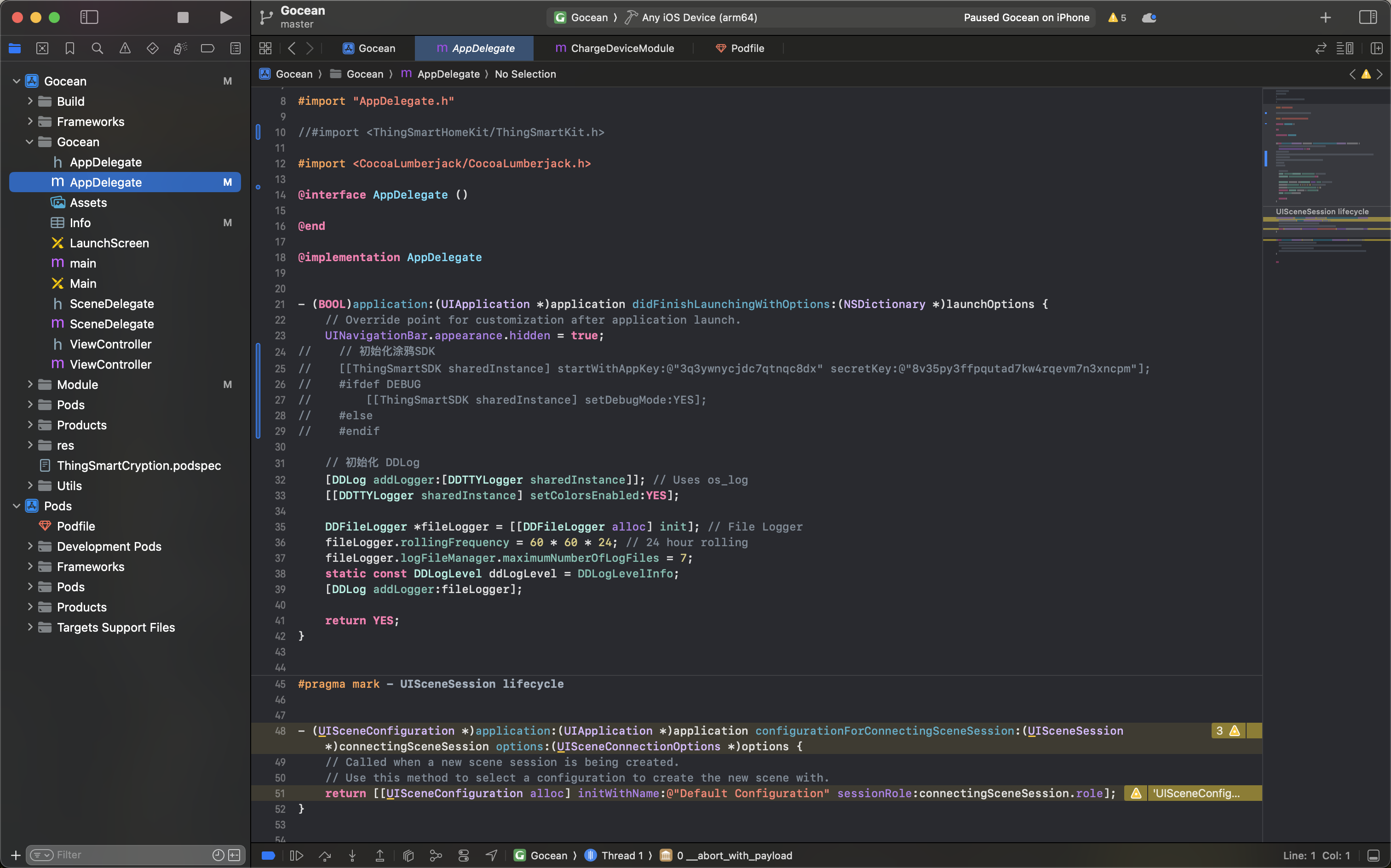The height and width of the screenshot is (868, 1391).
Task: Collapse the Gocean project root
Action: [x=17, y=81]
